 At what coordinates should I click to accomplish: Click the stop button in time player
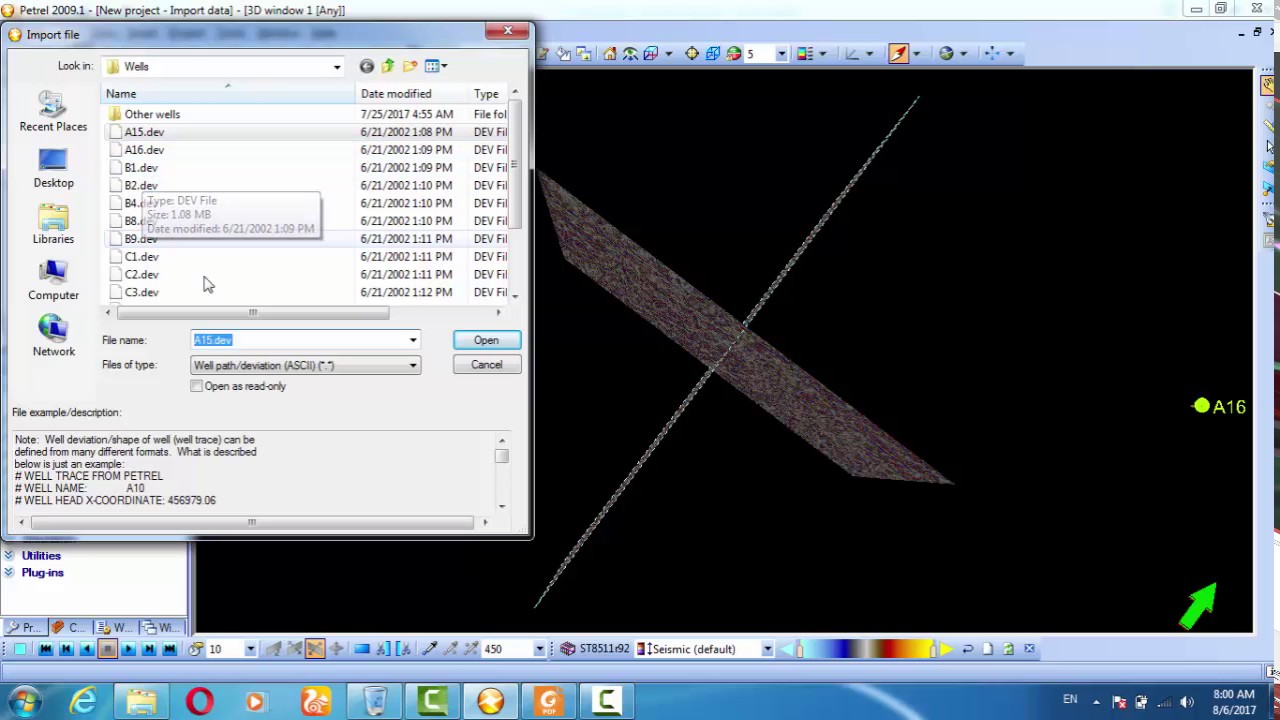(x=107, y=649)
